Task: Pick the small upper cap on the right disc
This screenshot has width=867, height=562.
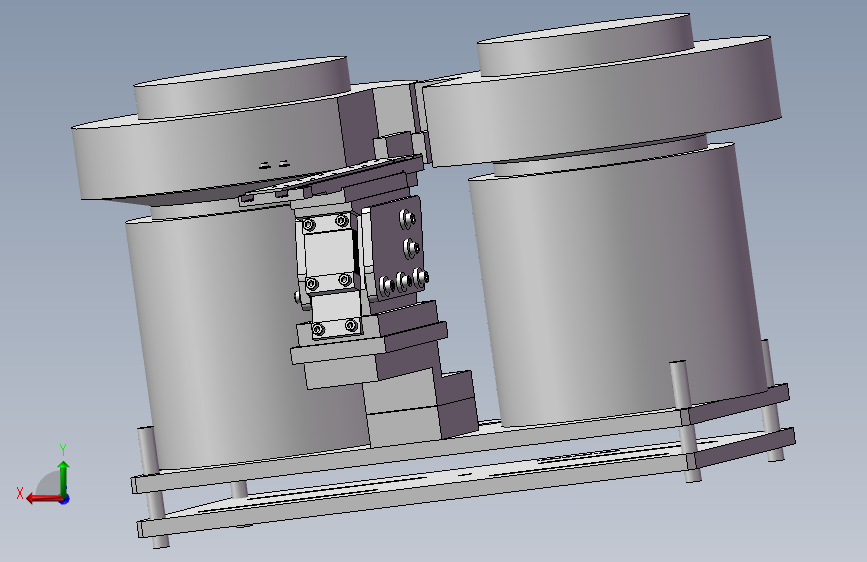Action: pyautogui.click(x=585, y=43)
